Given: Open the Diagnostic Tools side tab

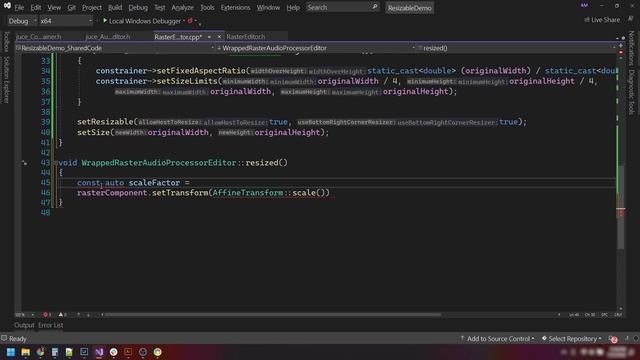Looking at the screenshot, I should (631, 92).
